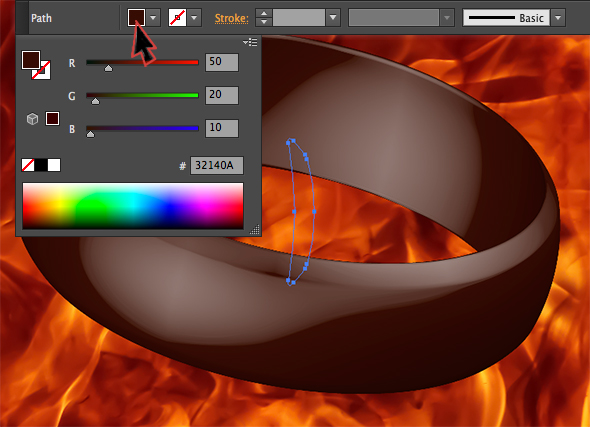Pick a color from RGB spectrum bar
590x427 pixels.
pos(133,206)
